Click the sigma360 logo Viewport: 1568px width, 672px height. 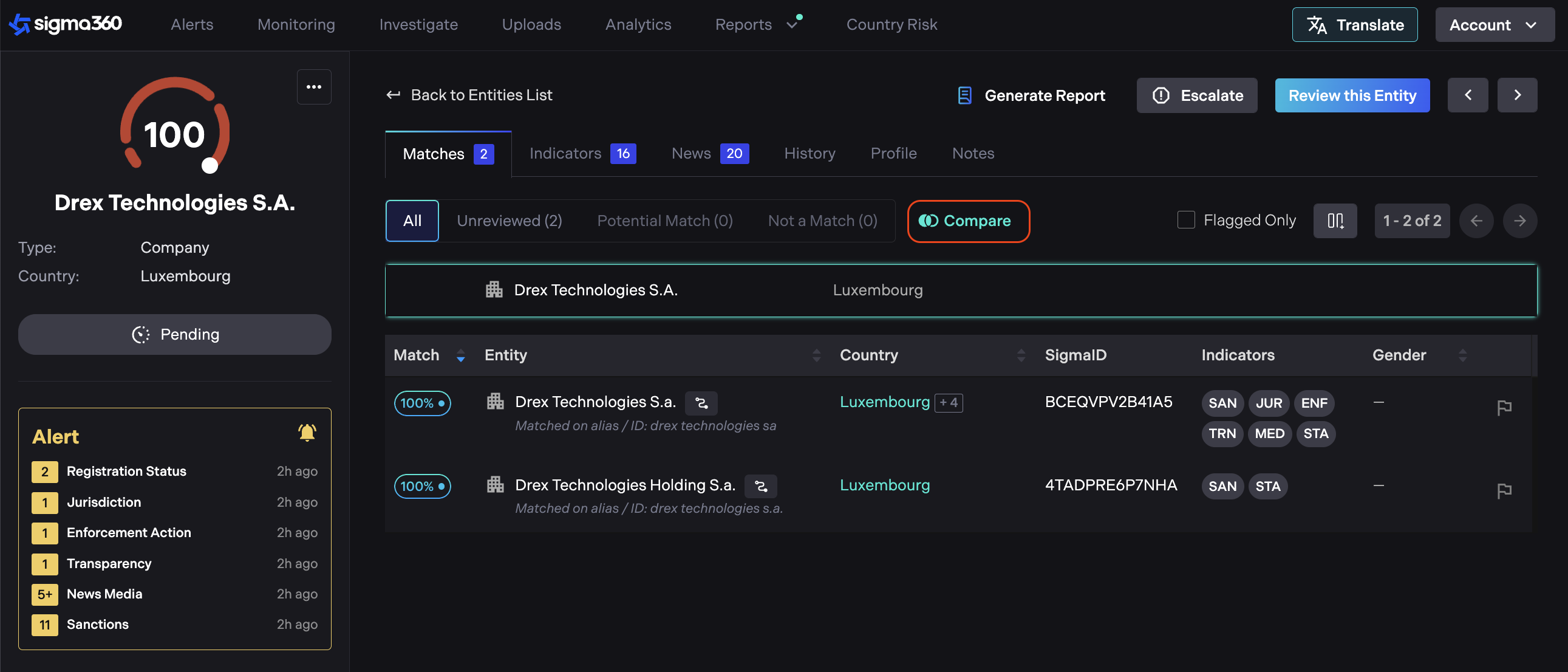66,24
